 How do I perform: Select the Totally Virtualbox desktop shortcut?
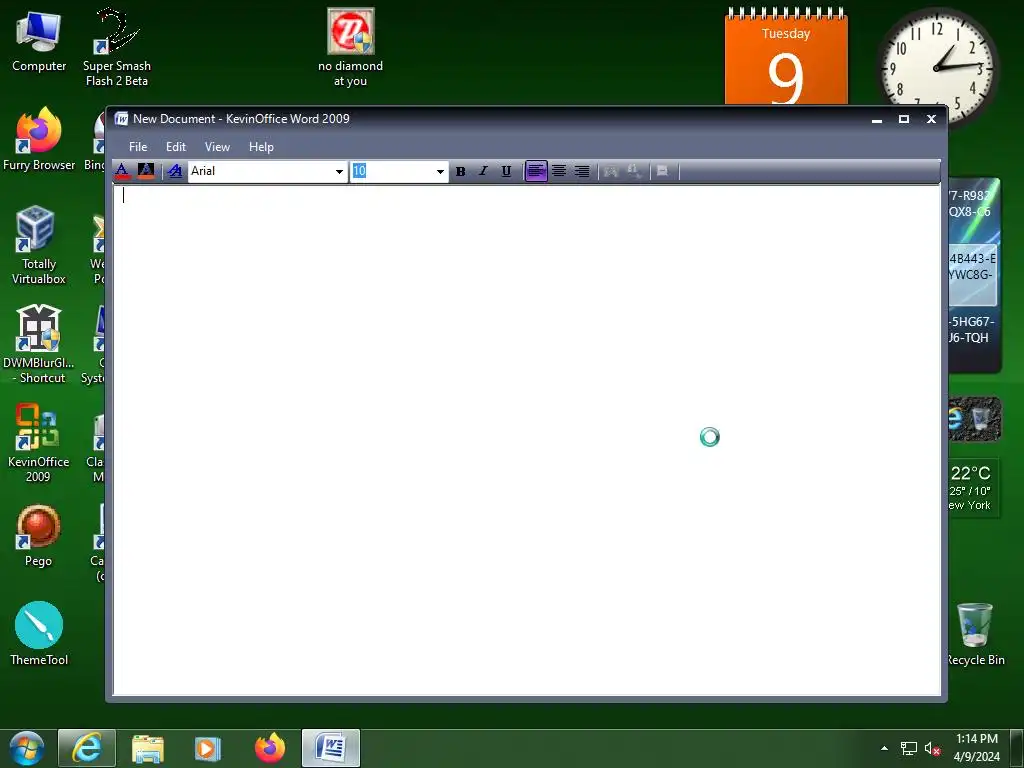[39, 246]
